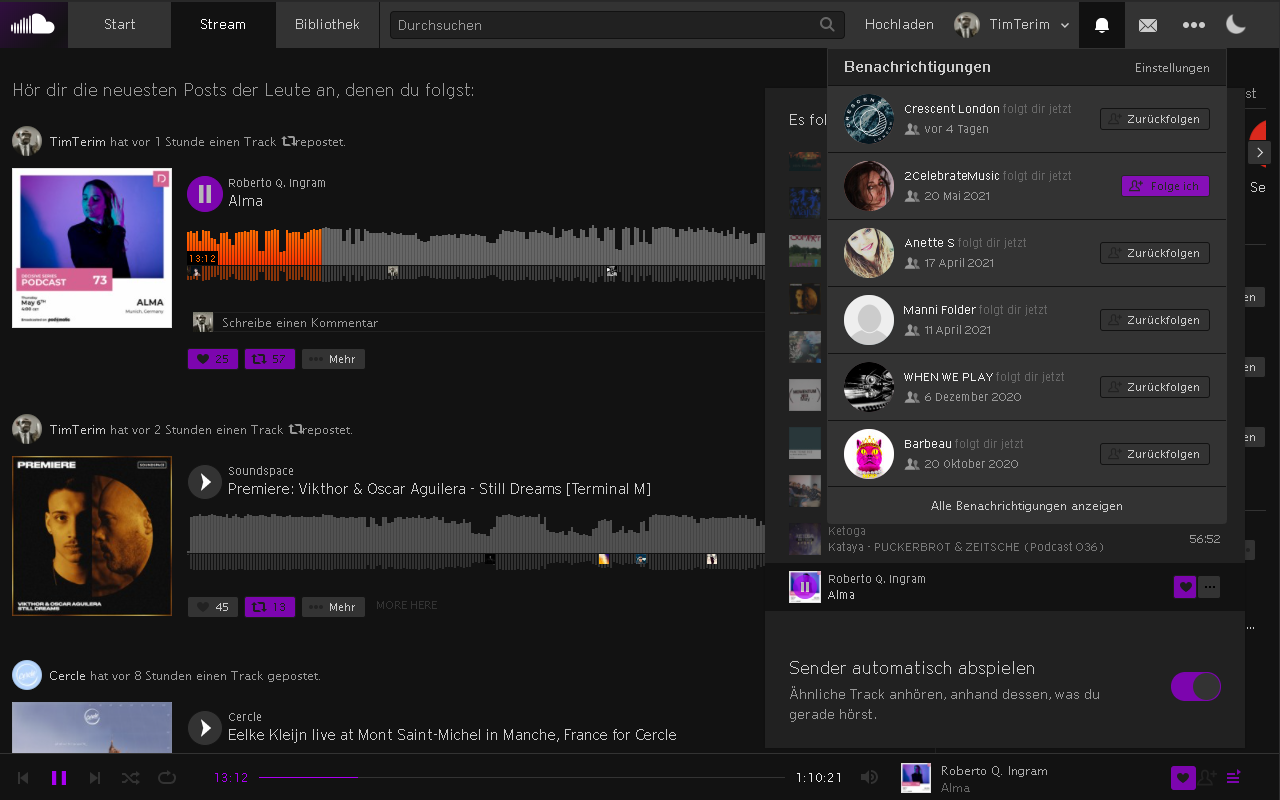Open Barbeau cat avatar
Image resolution: width=1280 pixels, height=800 pixels.
[869, 454]
